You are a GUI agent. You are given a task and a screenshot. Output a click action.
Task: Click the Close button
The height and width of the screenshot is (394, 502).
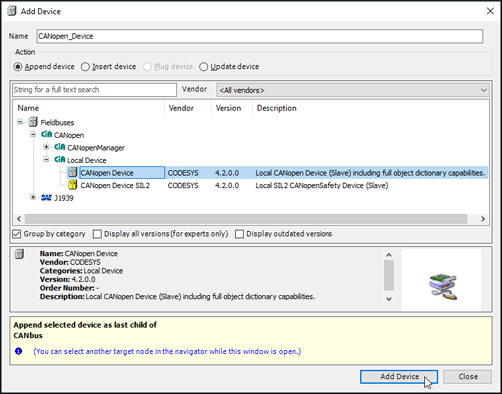pyautogui.click(x=468, y=377)
